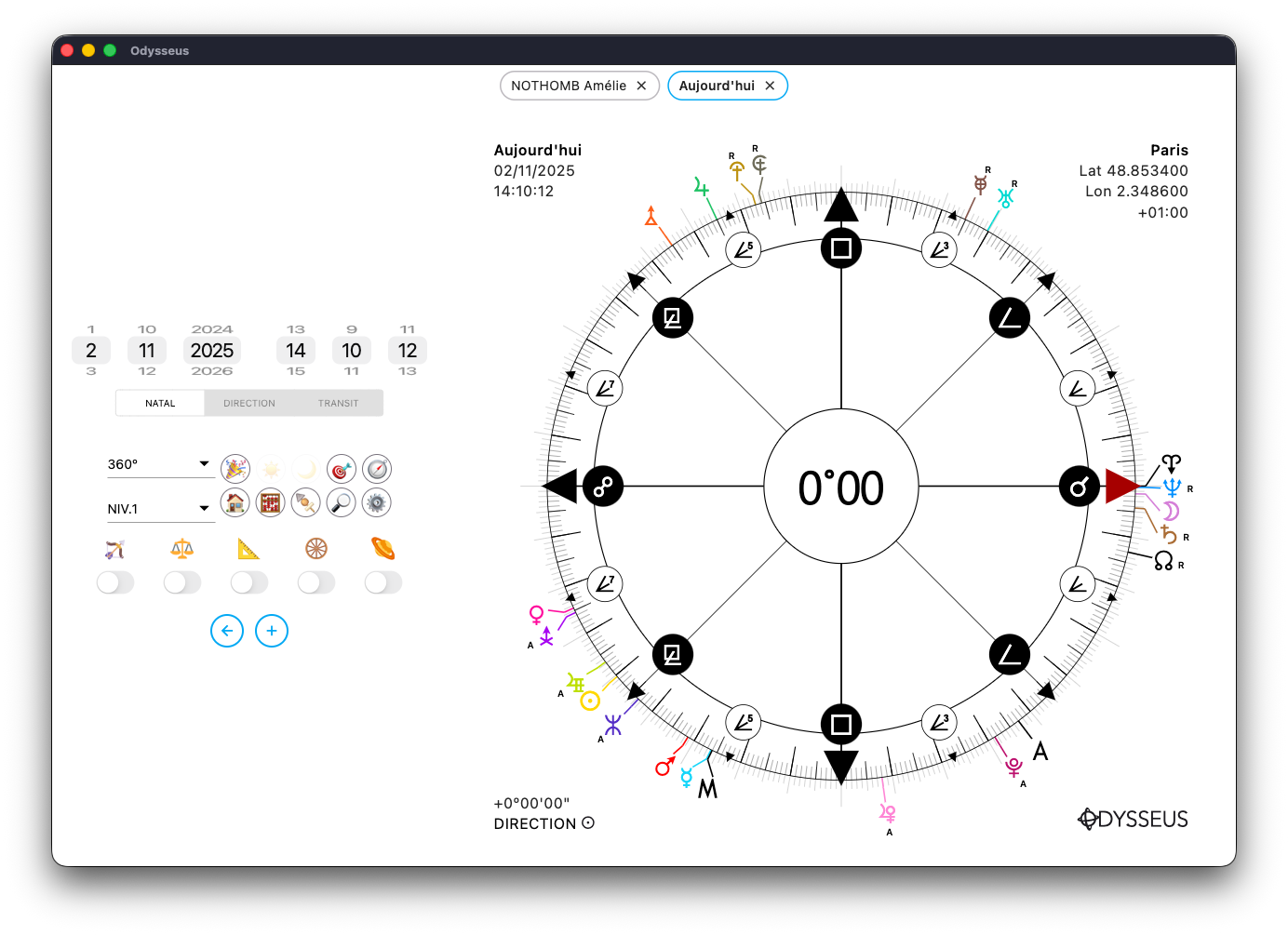Turn on the toggle under the balance scale
Viewport: 1288px width, 935px height.
(182, 582)
